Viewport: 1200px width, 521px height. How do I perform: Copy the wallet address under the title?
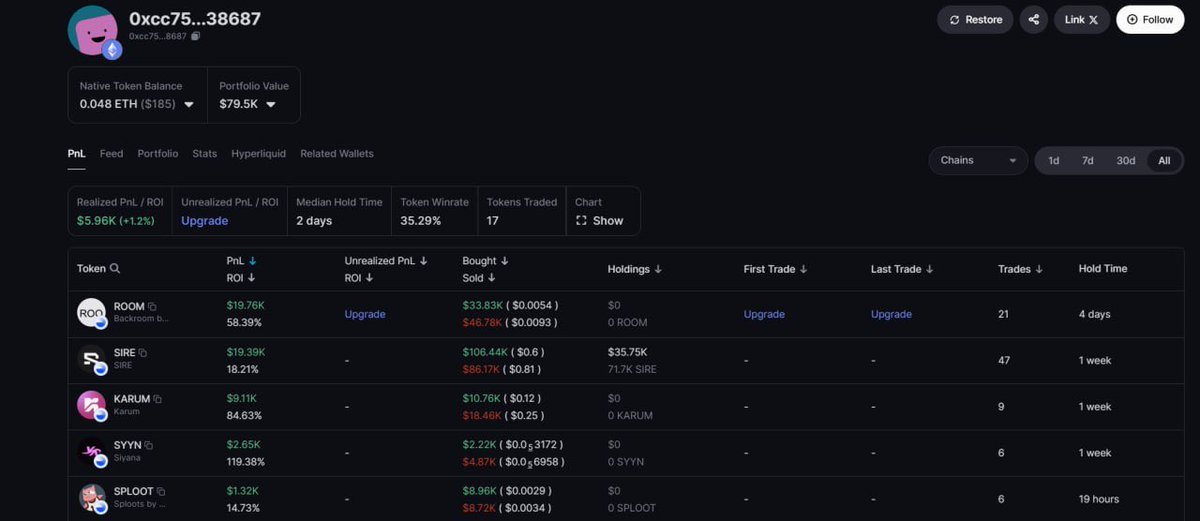[x=196, y=36]
